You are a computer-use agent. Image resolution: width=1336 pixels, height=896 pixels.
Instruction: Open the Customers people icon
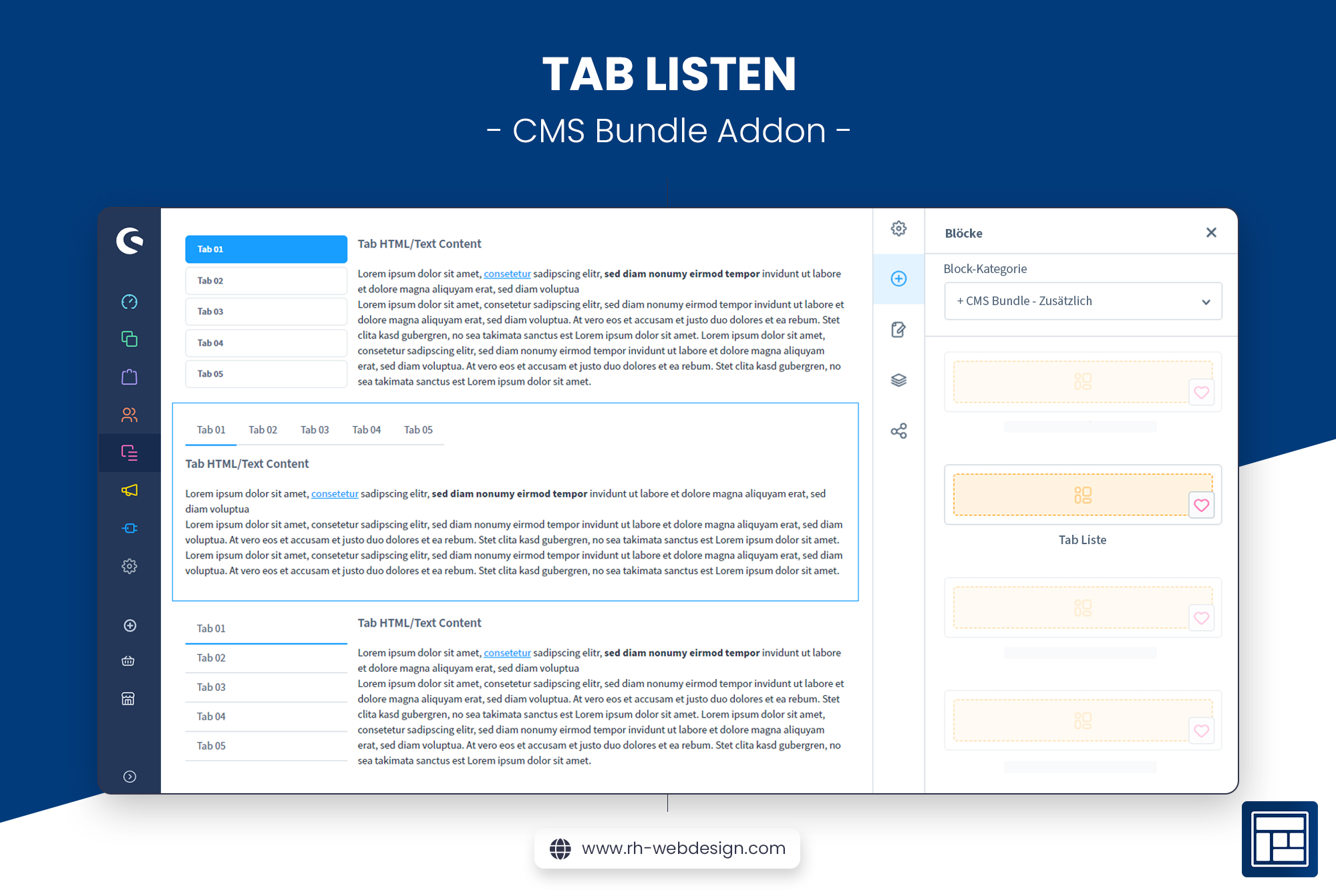tap(130, 415)
